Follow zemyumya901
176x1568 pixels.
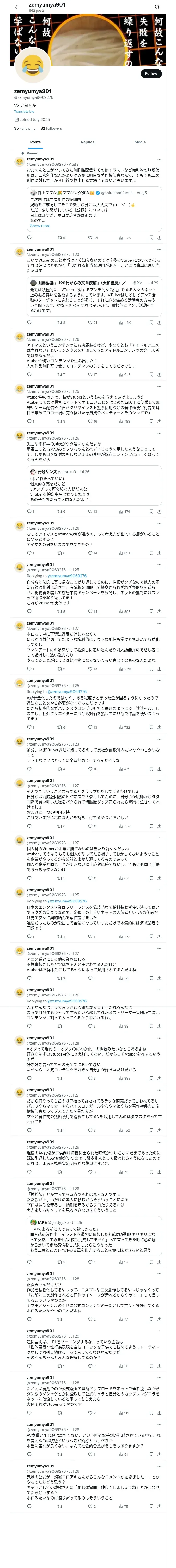tap(150, 74)
